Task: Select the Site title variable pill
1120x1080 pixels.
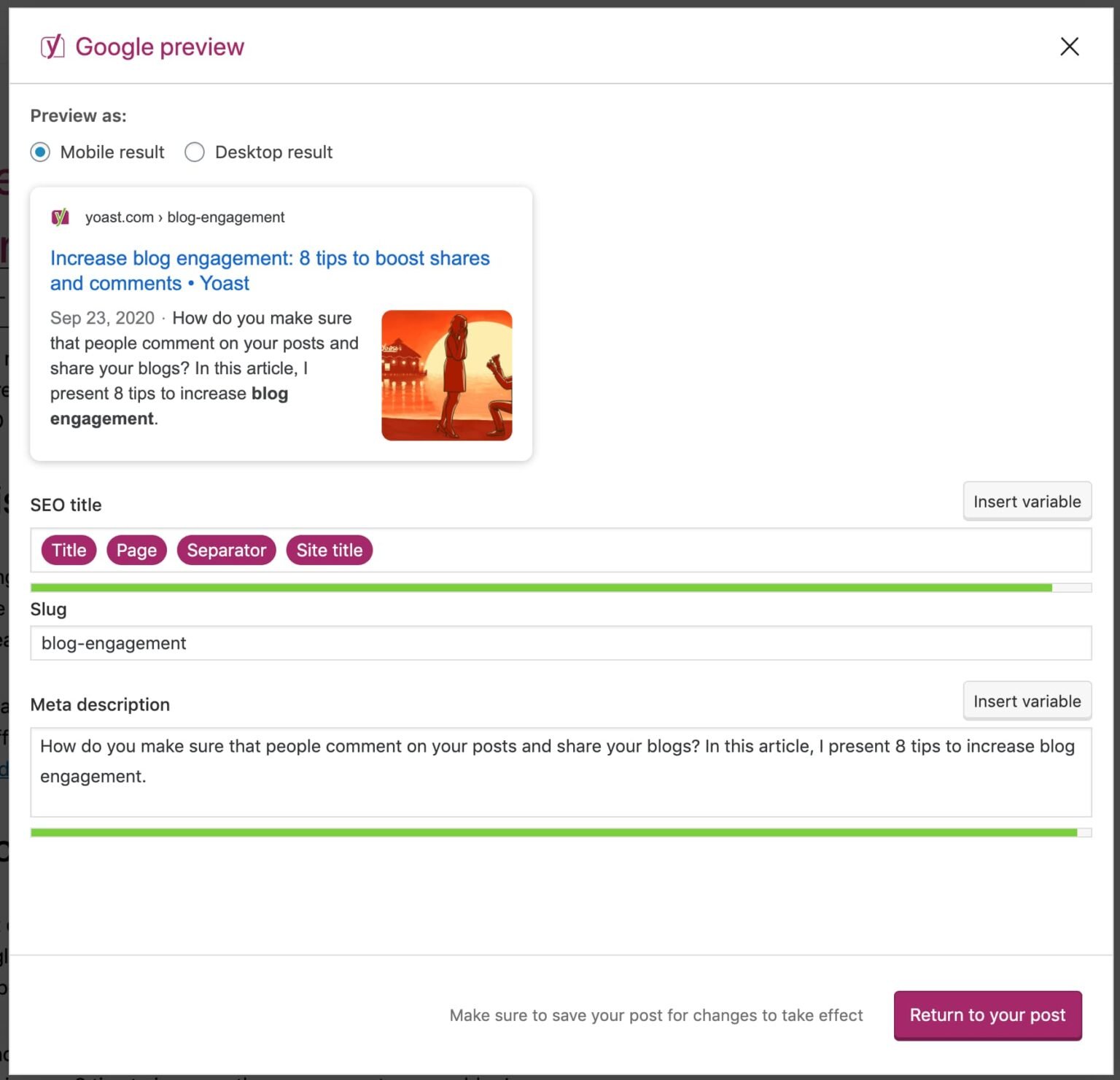Action: [x=329, y=550]
